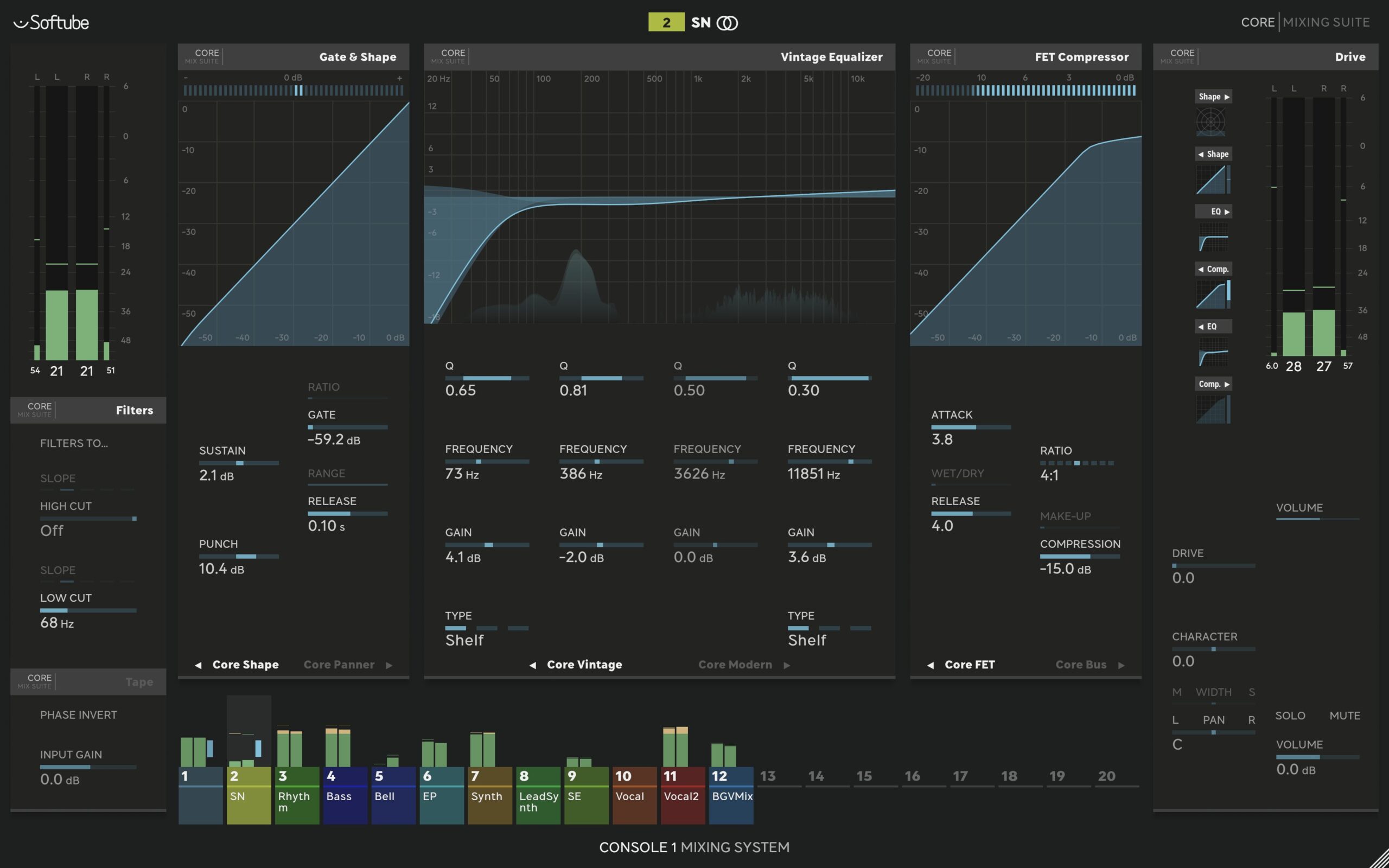Image resolution: width=1389 pixels, height=868 pixels.
Task: Select channel 12 BGVMix
Action: pos(731,796)
